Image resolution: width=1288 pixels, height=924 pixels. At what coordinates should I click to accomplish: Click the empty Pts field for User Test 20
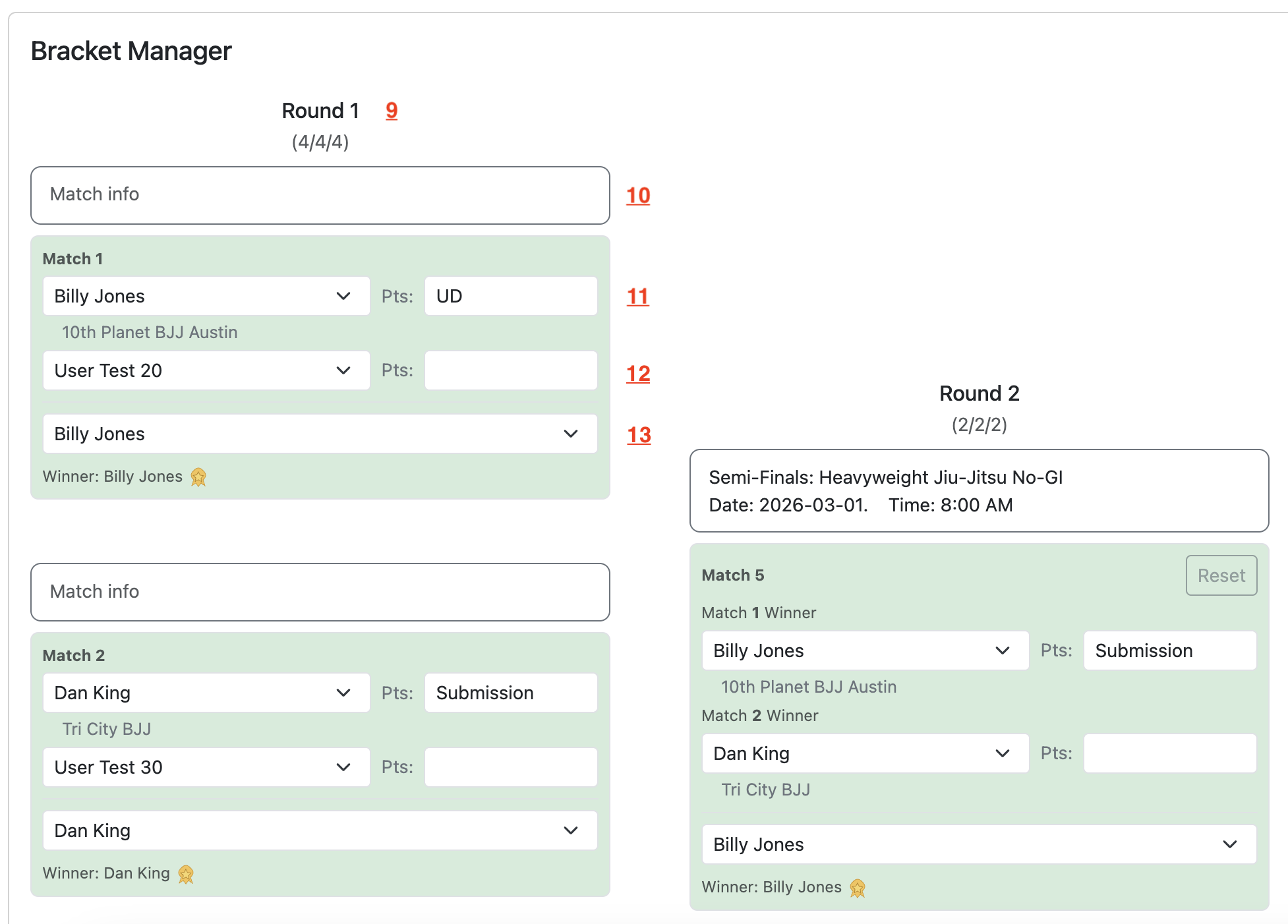click(x=510, y=370)
